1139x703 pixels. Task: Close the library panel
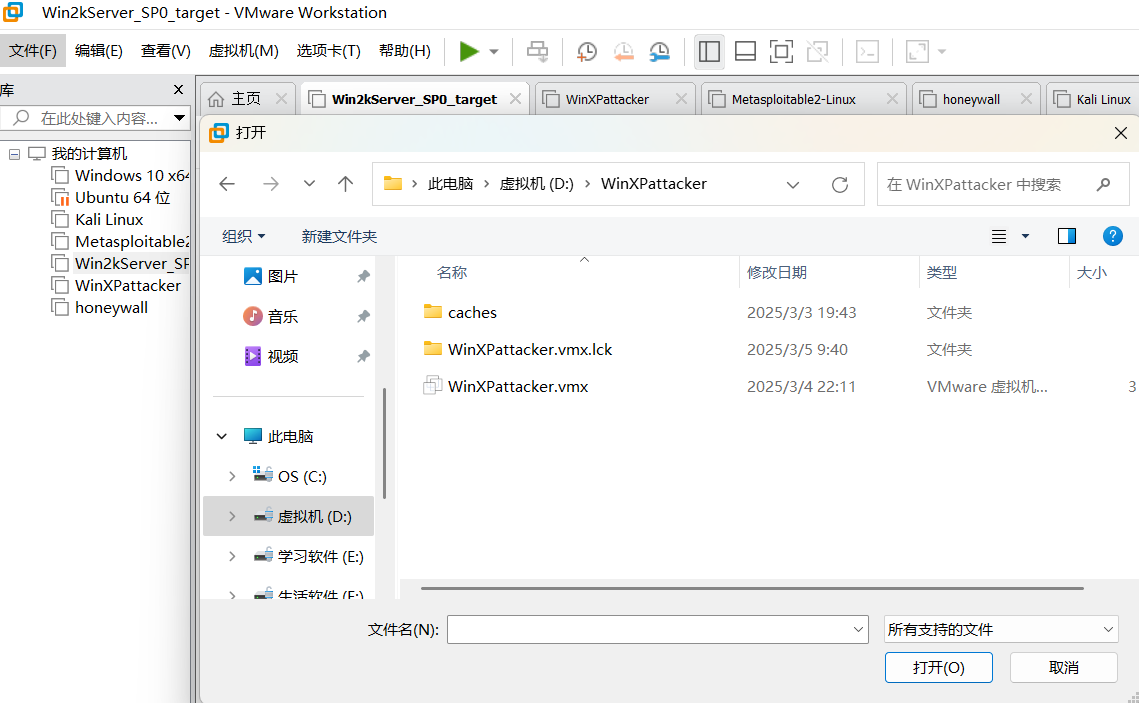178,89
